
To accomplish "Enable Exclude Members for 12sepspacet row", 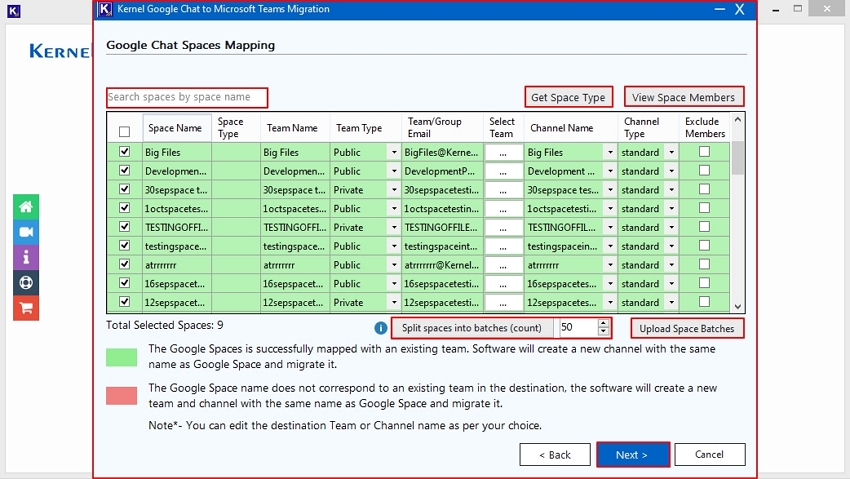I will (704, 301).
